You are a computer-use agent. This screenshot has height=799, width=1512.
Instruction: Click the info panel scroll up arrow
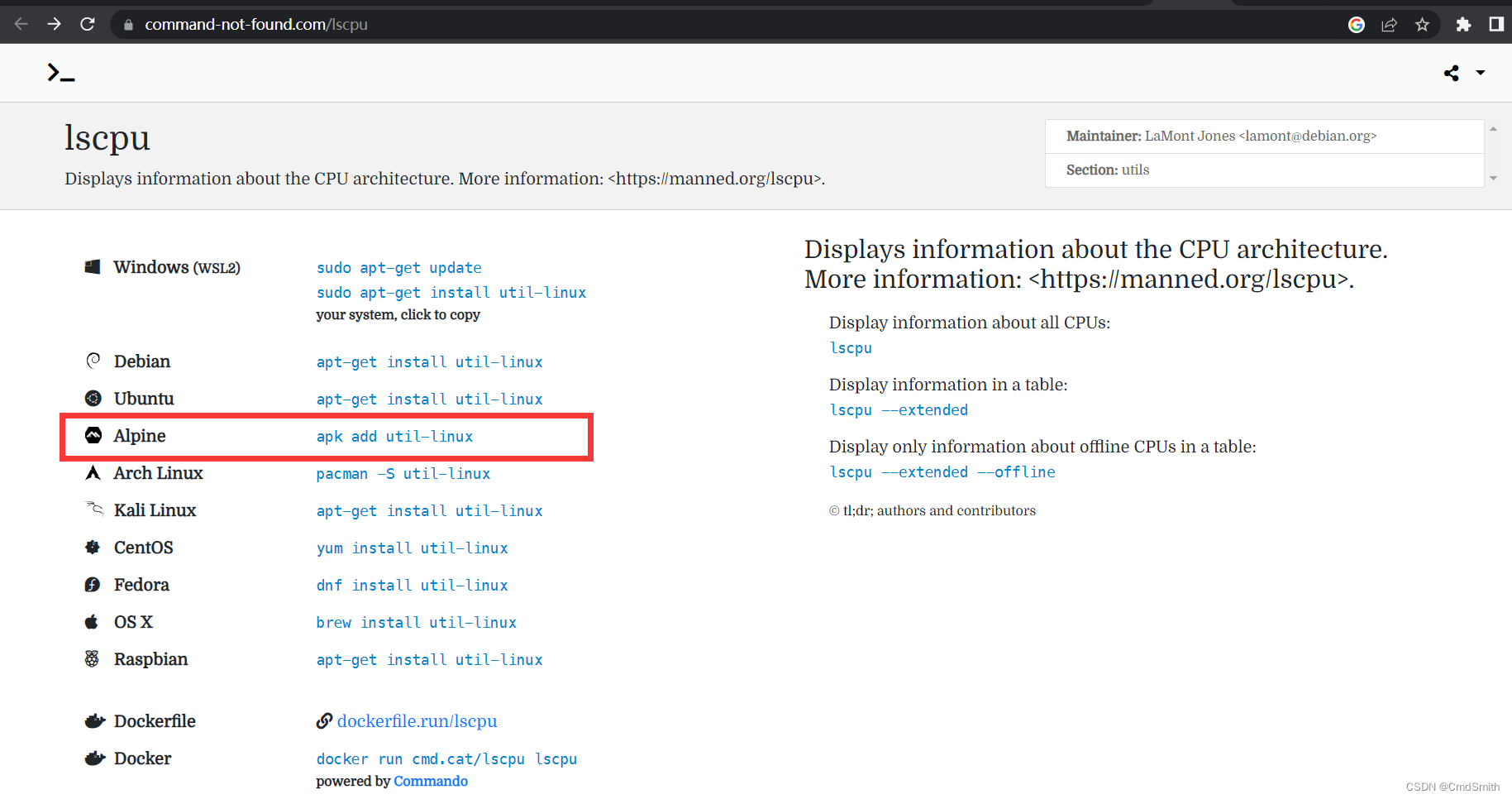[1493, 129]
